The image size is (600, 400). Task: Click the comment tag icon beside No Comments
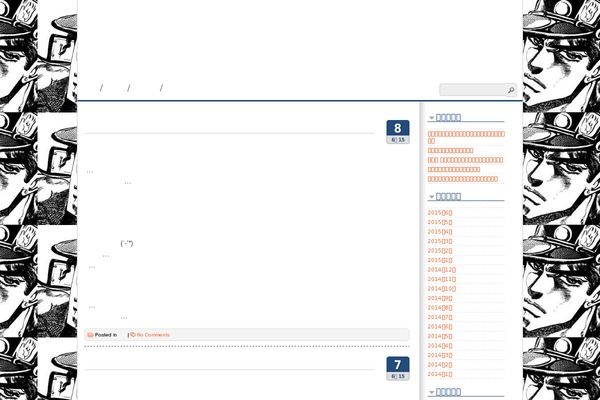click(x=133, y=335)
